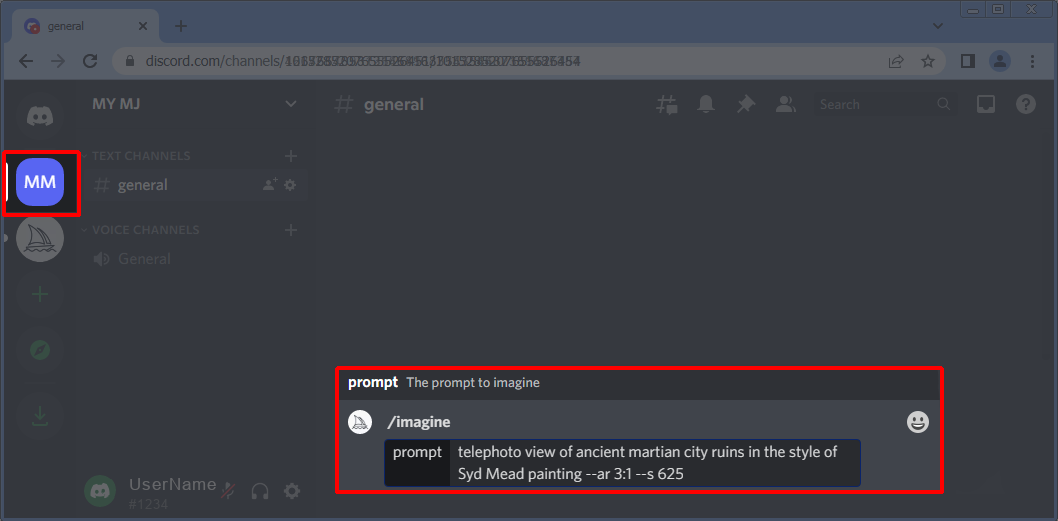The width and height of the screenshot is (1058, 521).
Task: Open the emoji picker smiley face
Action: click(918, 422)
